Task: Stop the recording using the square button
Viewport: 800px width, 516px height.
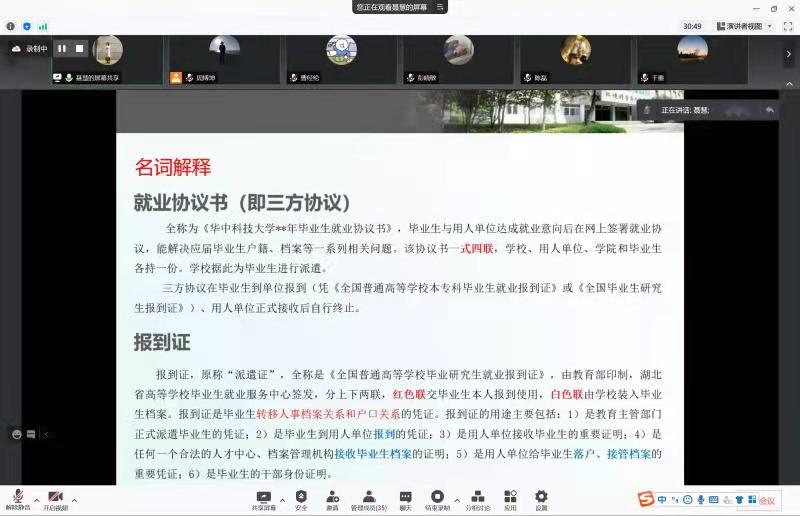Action: click(80, 48)
